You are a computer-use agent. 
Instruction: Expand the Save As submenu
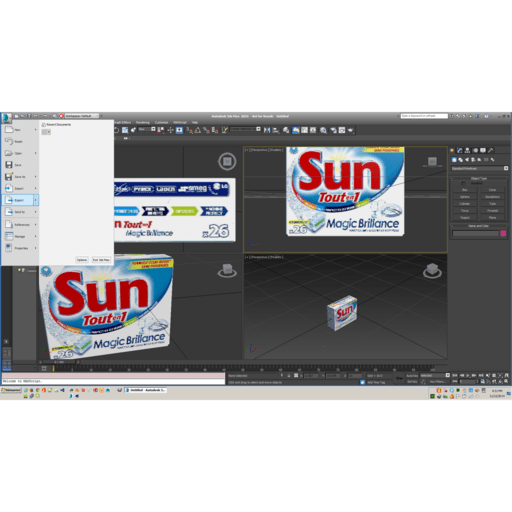(x=36, y=177)
